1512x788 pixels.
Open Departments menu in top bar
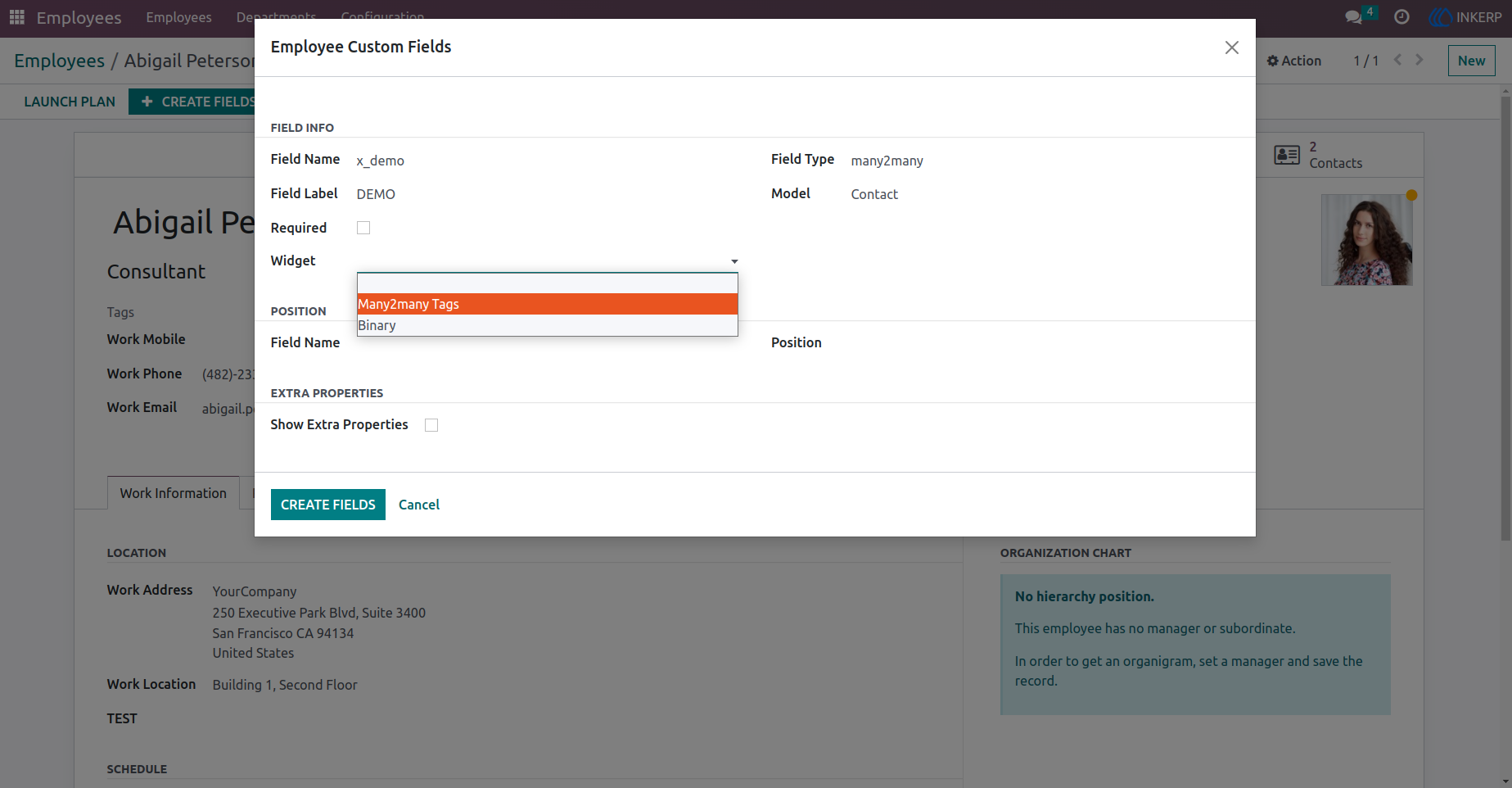[x=276, y=17]
